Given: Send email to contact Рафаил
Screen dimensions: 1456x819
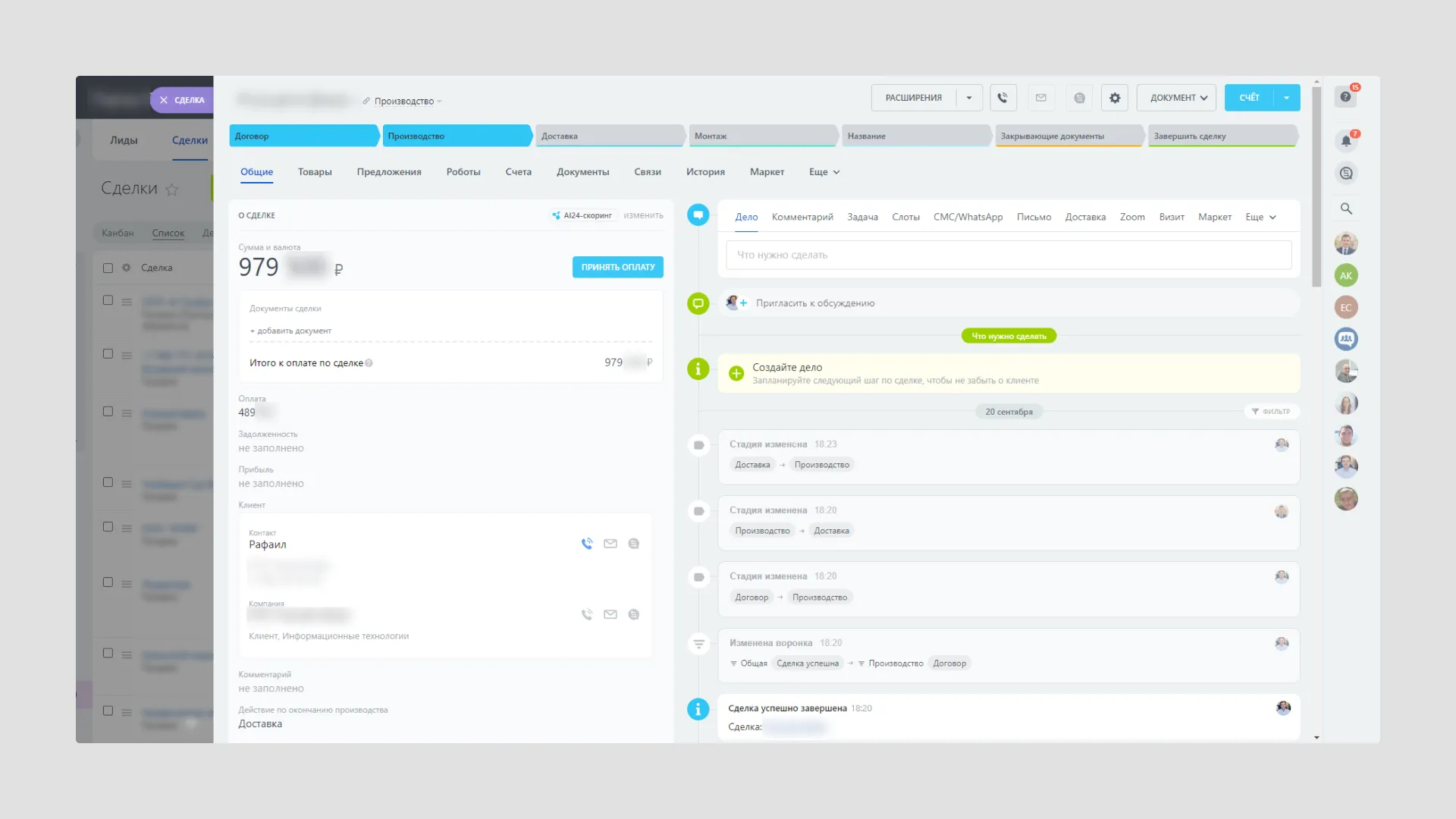Looking at the screenshot, I should point(610,544).
